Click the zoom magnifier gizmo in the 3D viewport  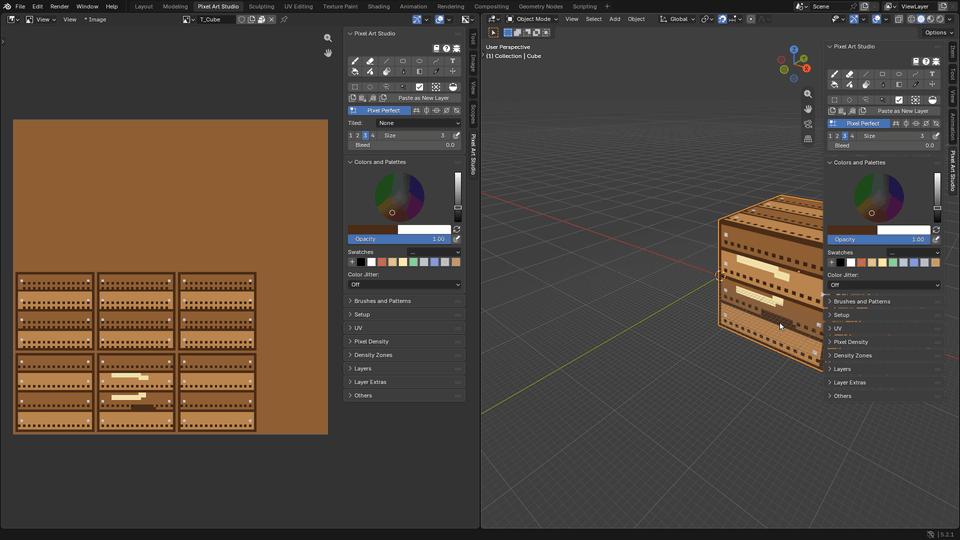808,94
